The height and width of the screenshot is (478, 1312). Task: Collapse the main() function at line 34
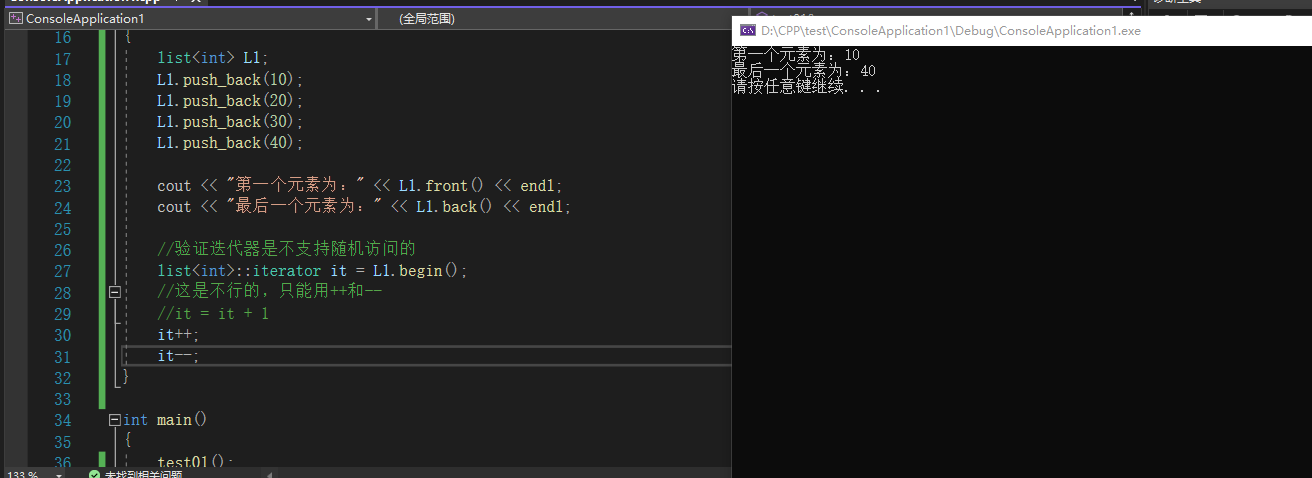coord(114,420)
